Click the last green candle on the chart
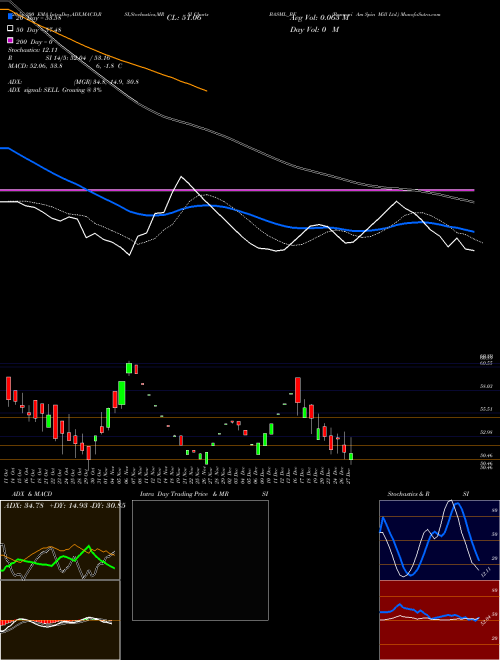Viewport: 500px width, 660px height. [351, 456]
